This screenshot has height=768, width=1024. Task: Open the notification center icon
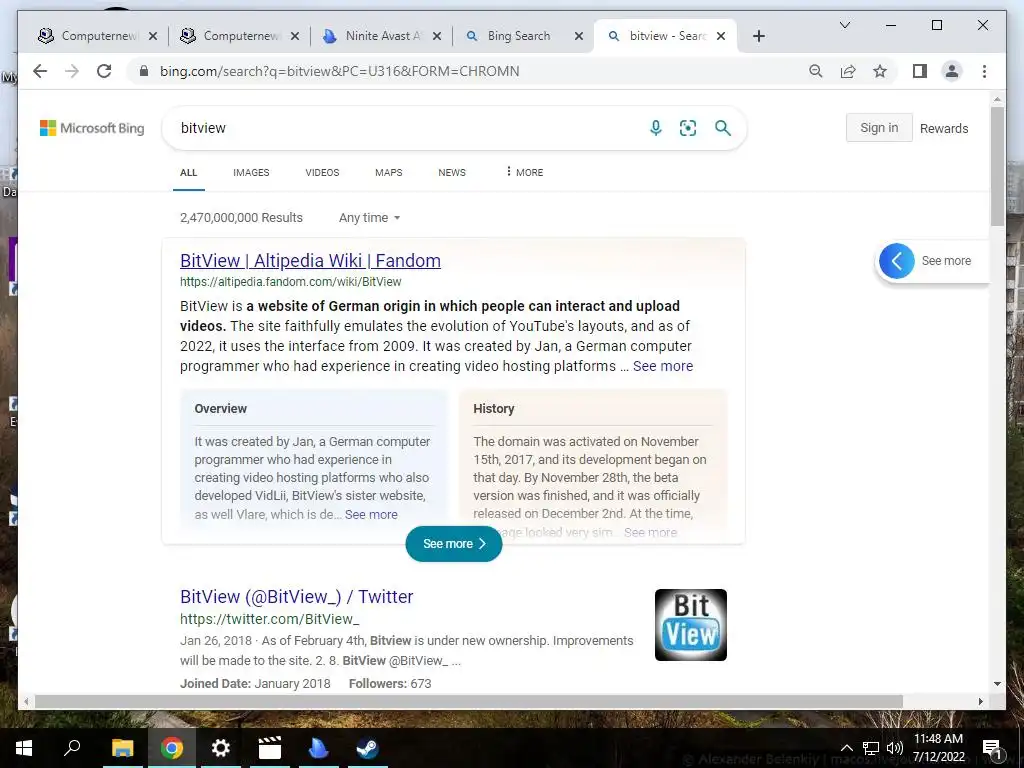point(991,748)
